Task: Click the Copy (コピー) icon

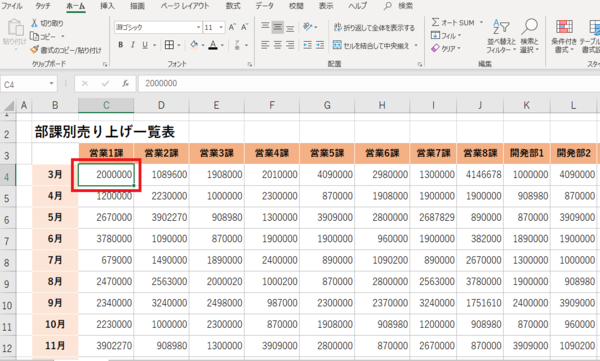Action: [x=34, y=36]
